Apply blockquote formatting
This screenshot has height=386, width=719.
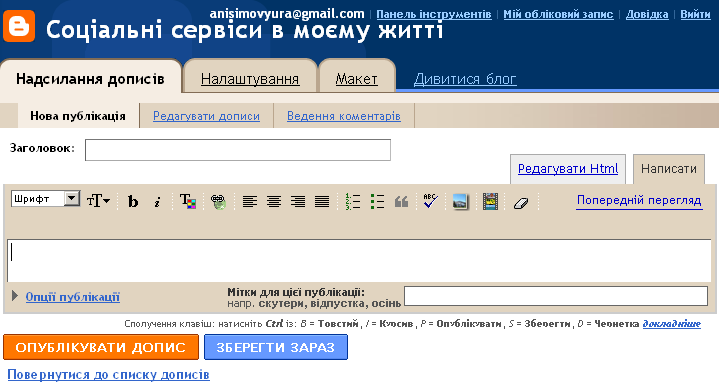pyautogui.click(x=401, y=201)
